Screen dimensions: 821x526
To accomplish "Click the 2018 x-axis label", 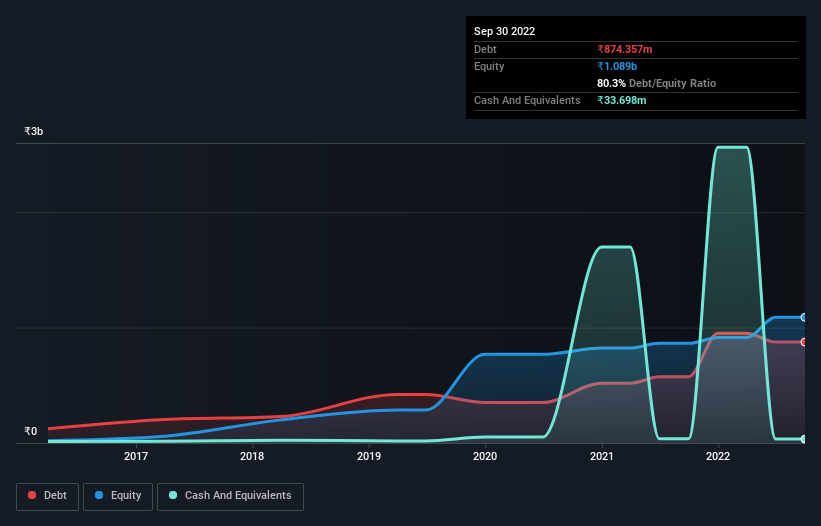I will click(252, 456).
